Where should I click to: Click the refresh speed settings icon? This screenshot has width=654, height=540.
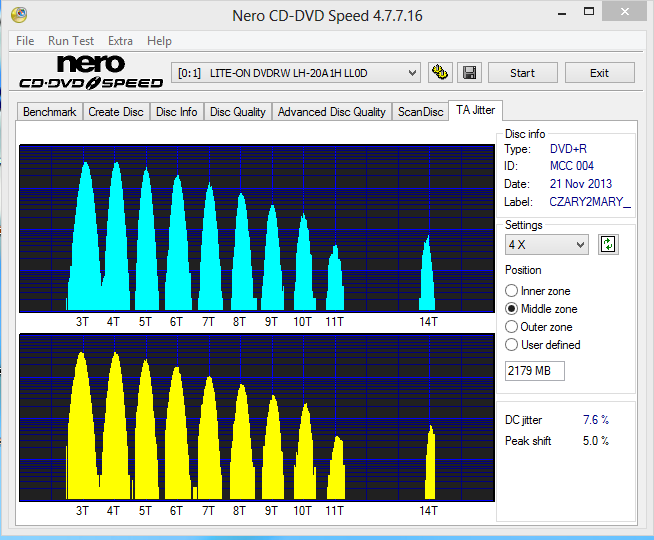click(x=608, y=244)
